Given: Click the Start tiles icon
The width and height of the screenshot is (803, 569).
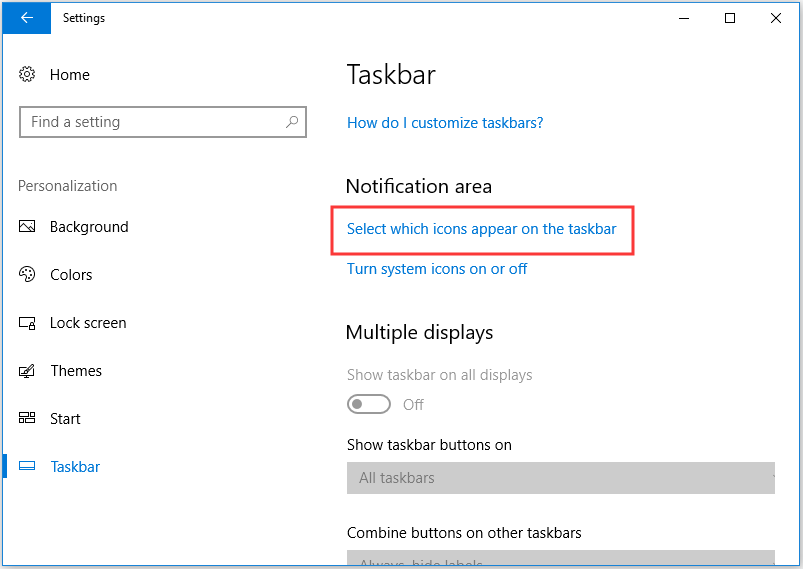Looking at the screenshot, I should (x=27, y=418).
